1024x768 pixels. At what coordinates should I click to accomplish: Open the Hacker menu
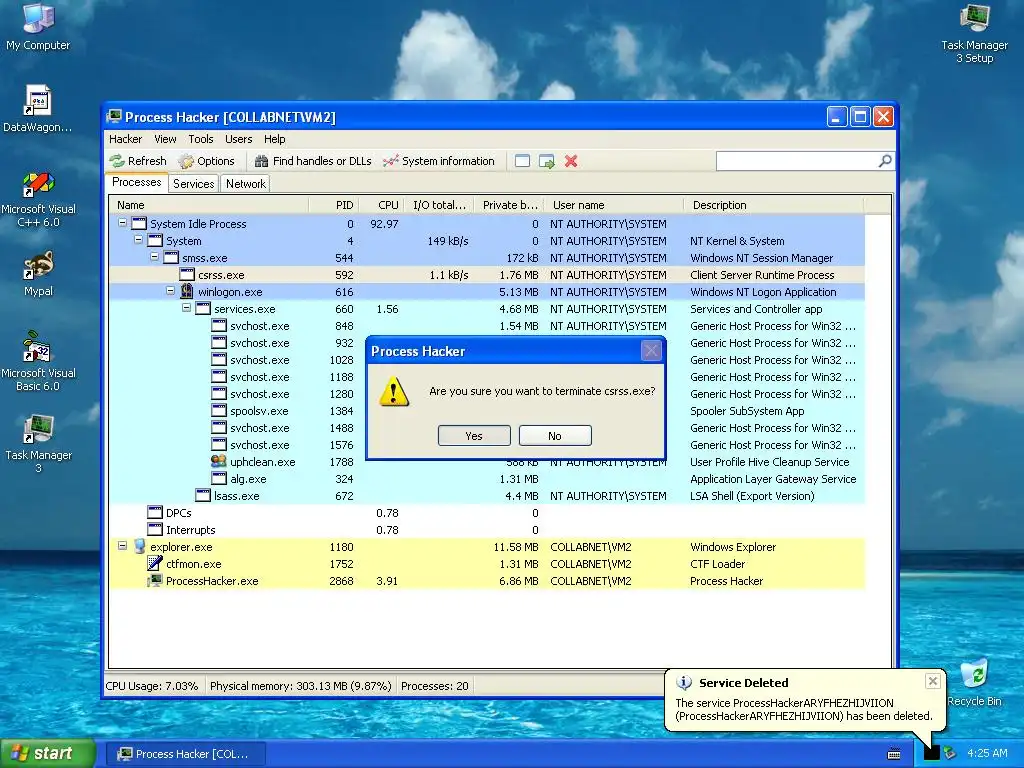click(125, 139)
